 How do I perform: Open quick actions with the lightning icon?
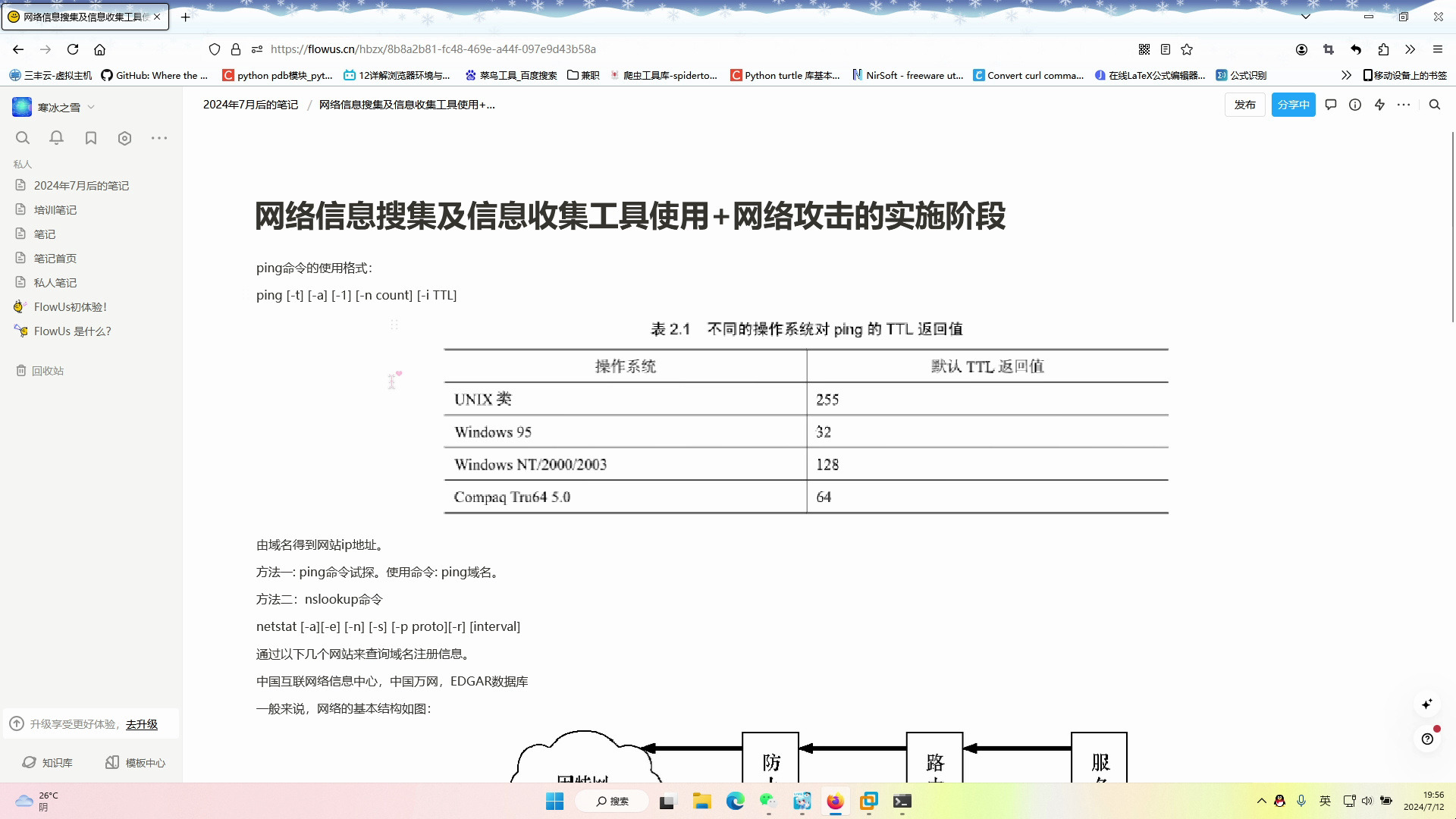click(x=1379, y=105)
